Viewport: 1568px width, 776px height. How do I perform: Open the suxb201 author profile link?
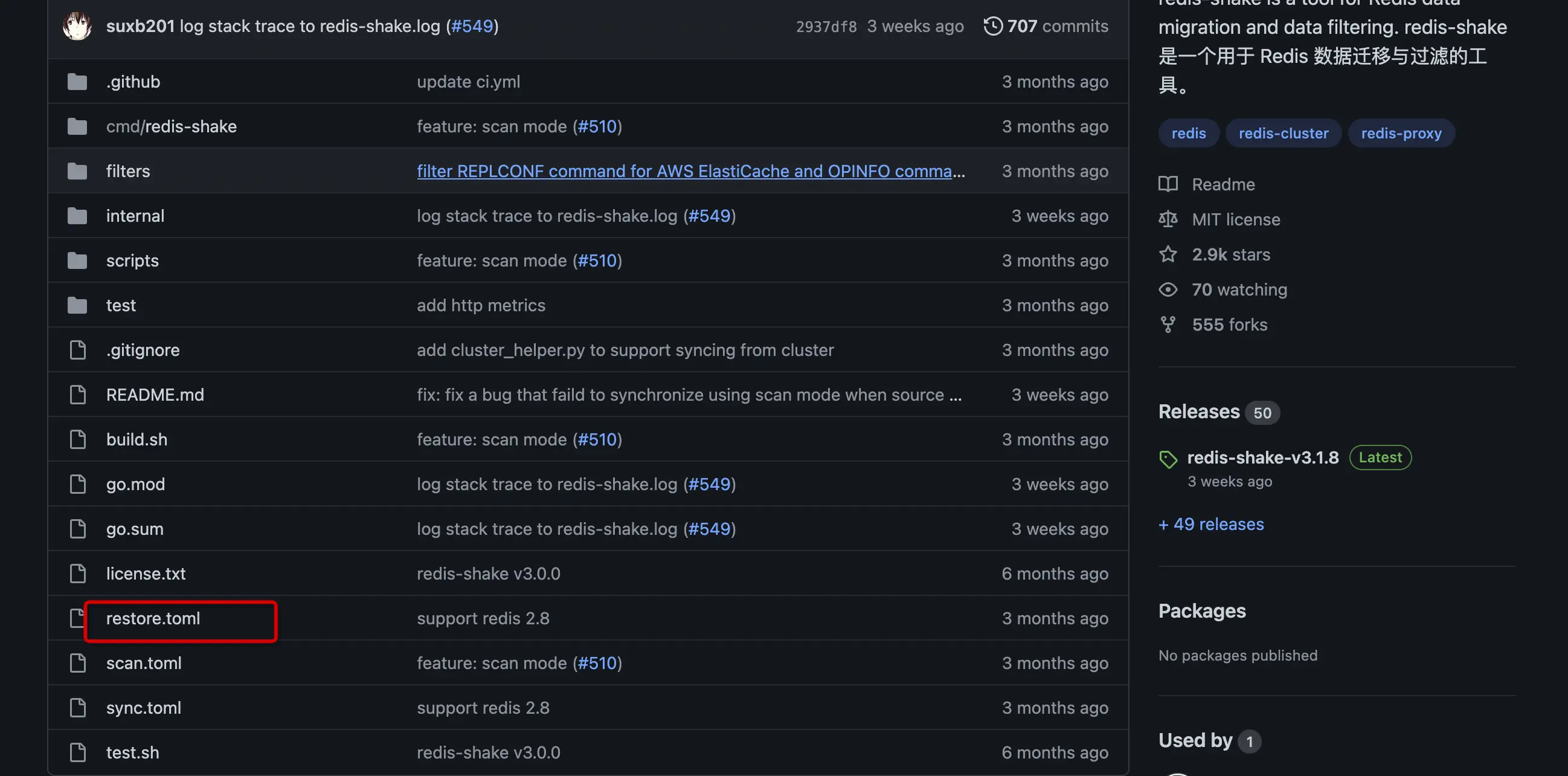(140, 26)
